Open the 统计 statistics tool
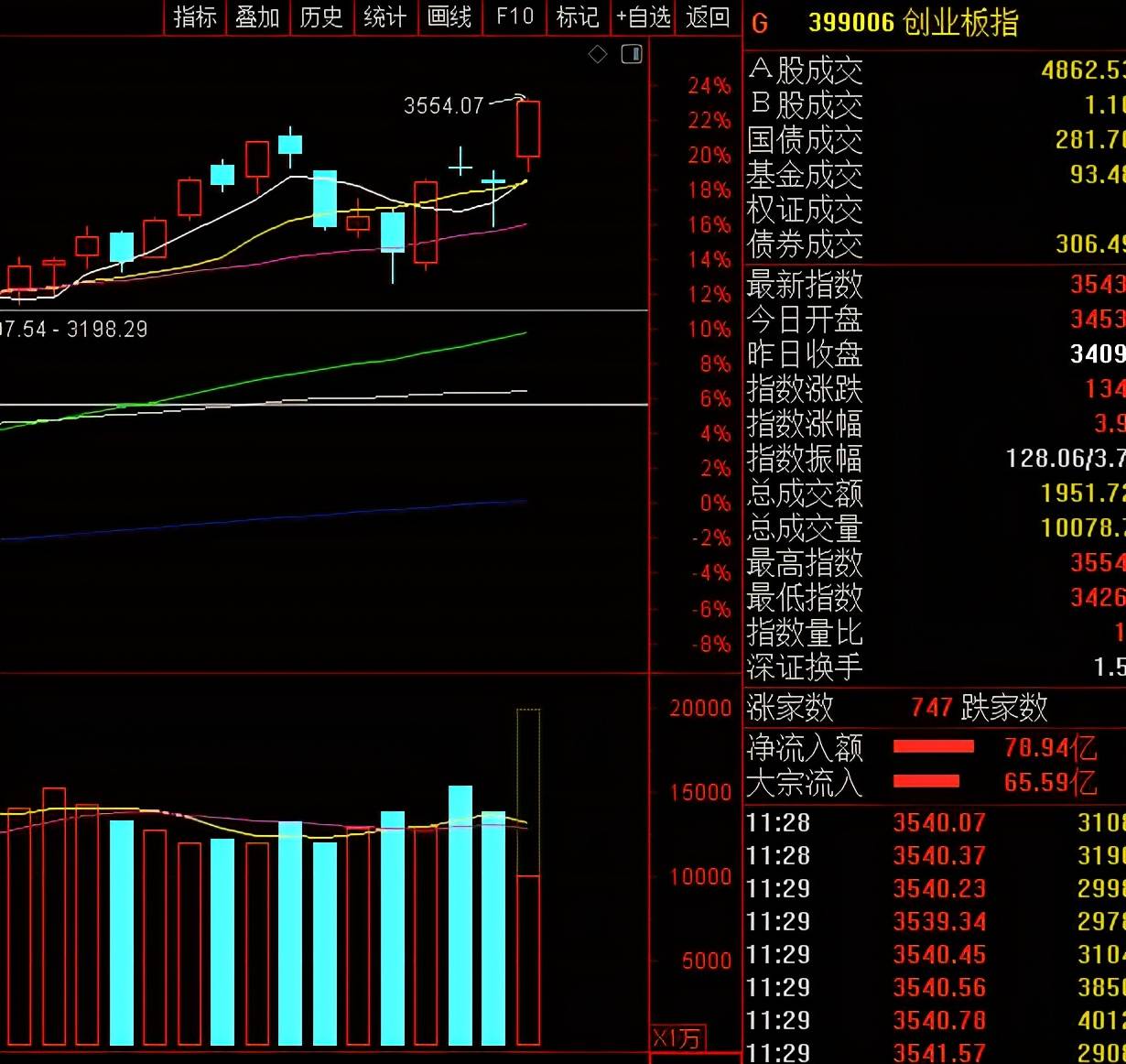Screen dimensions: 1126x1064 coord(385,16)
